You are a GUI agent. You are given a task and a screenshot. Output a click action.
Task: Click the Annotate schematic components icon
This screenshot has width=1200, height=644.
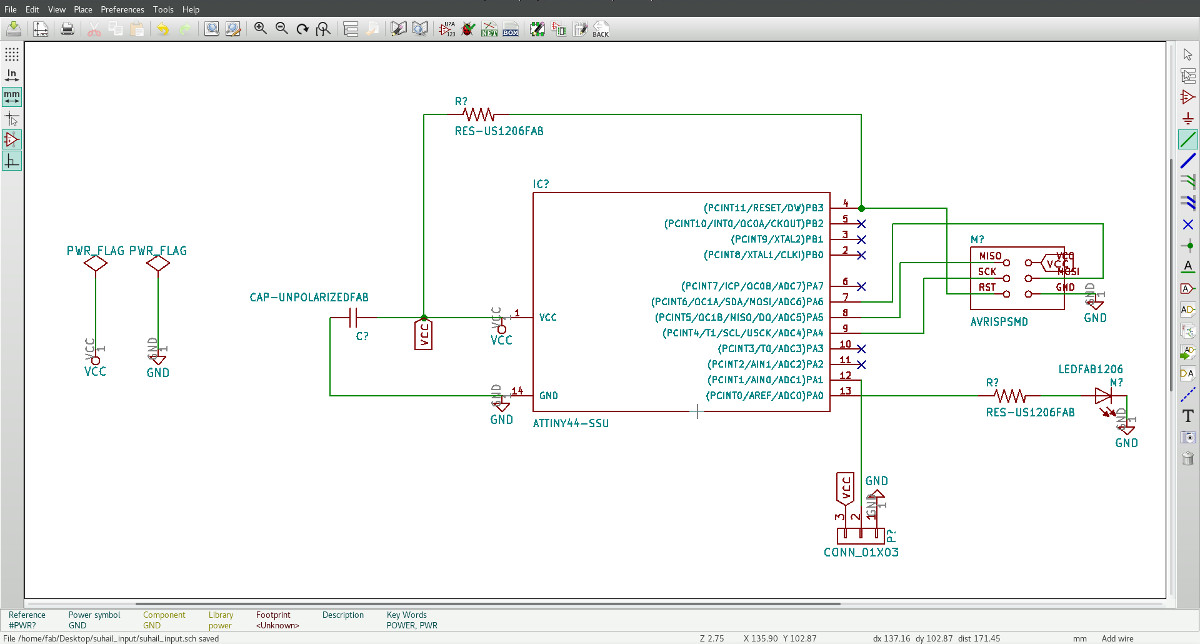[447, 29]
